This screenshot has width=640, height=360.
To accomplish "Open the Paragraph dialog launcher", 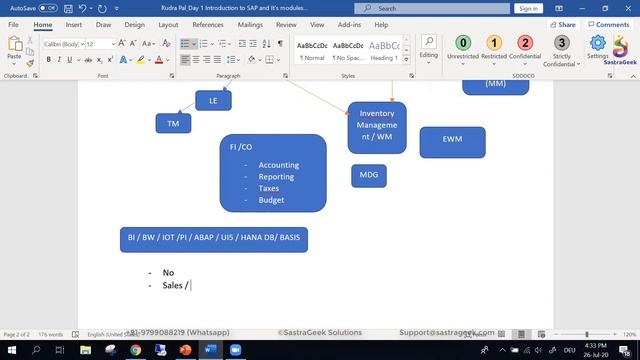I will pos(285,76).
